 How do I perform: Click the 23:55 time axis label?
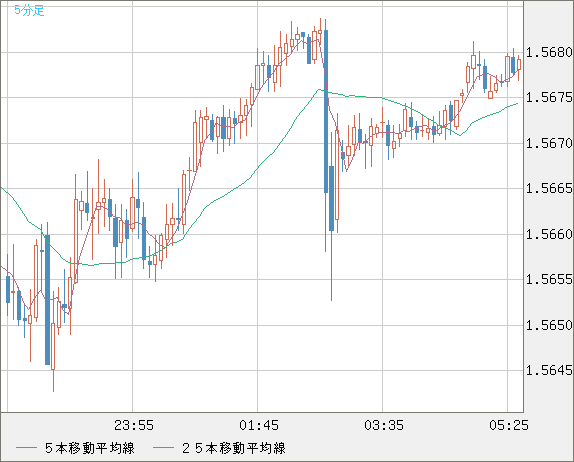[x=134, y=425]
